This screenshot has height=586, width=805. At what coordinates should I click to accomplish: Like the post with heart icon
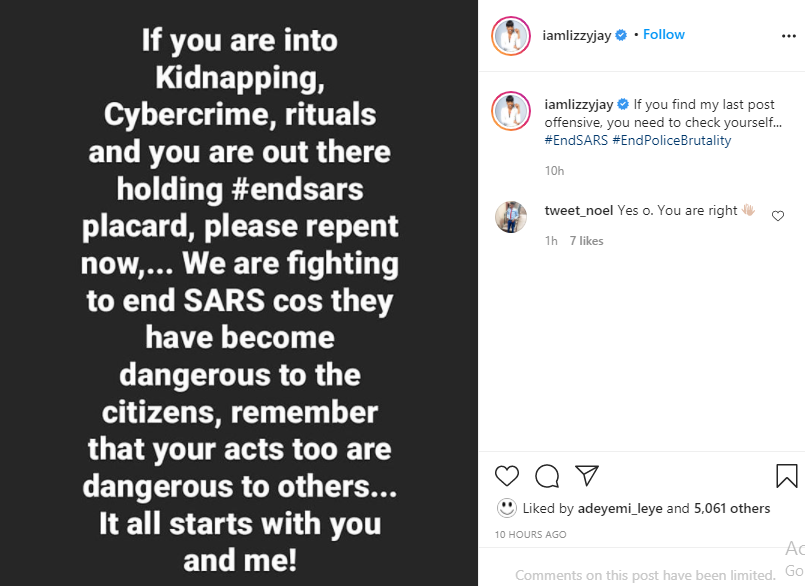coord(507,475)
